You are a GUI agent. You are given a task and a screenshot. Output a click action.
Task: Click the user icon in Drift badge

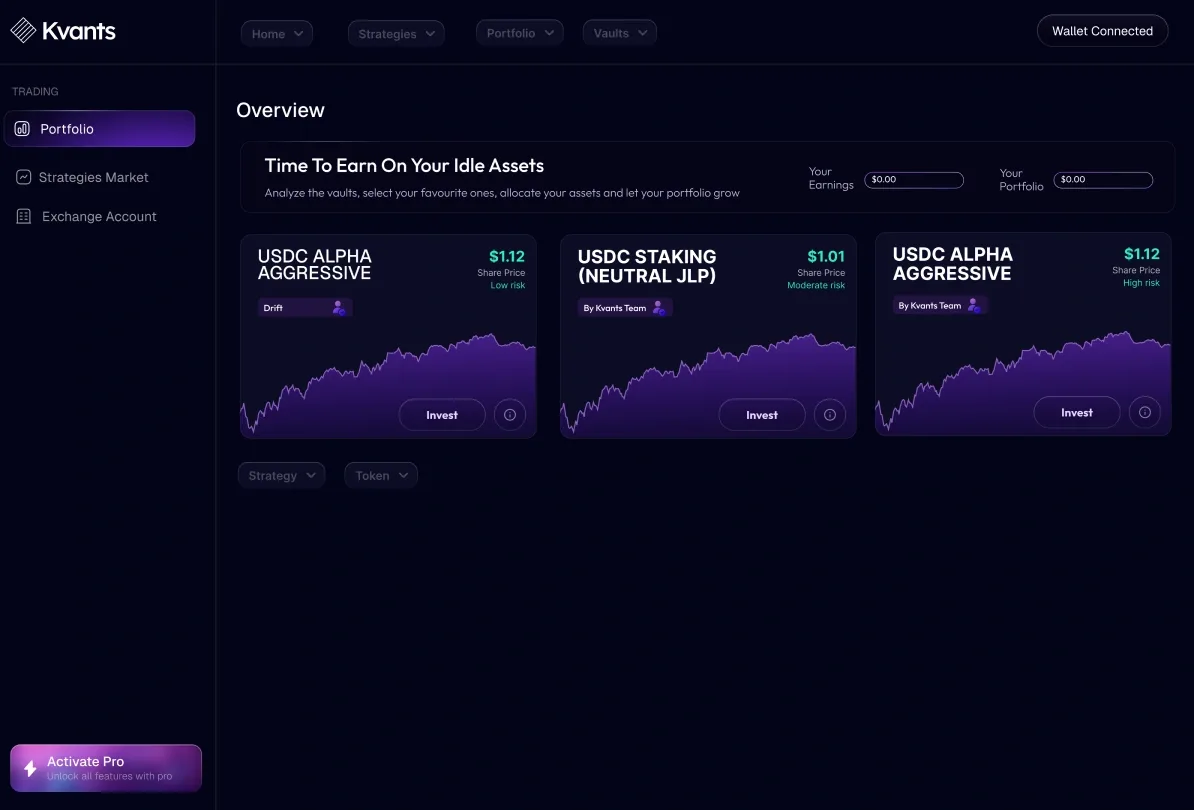pyautogui.click(x=339, y=308)
